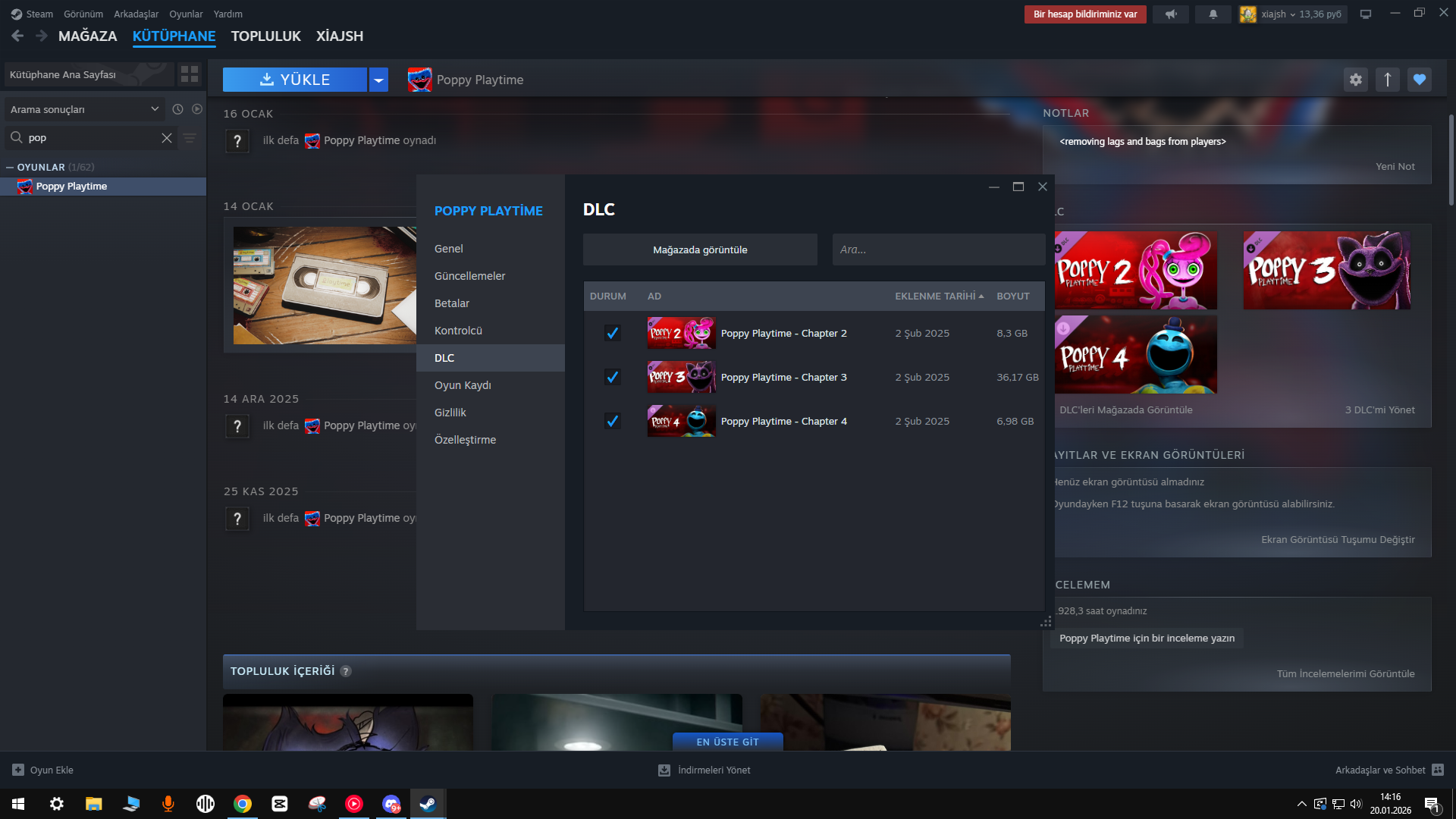Uncheck Poppy Playtime - Chapter 2 DLC

(612, 333)
